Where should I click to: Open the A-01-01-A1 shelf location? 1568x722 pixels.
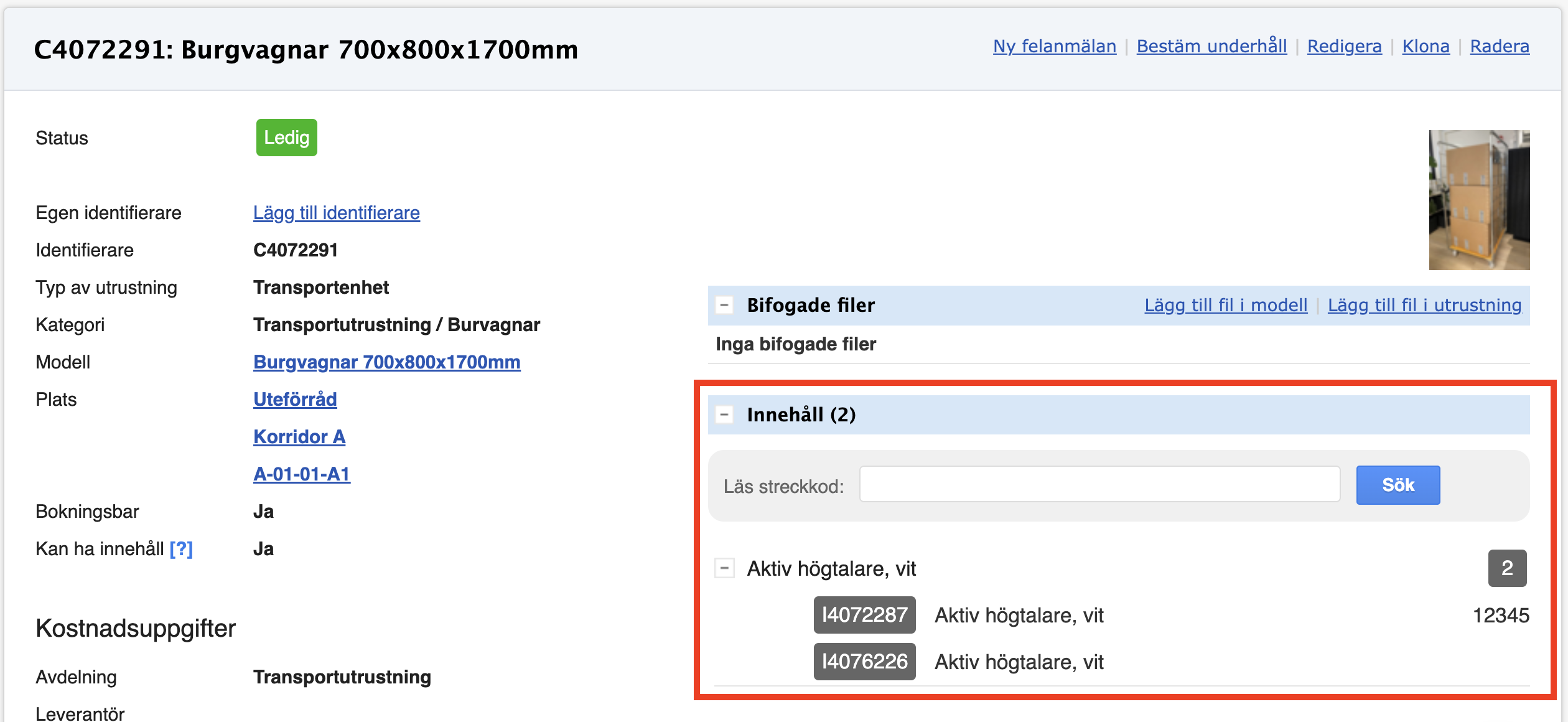tap(302, 474)
